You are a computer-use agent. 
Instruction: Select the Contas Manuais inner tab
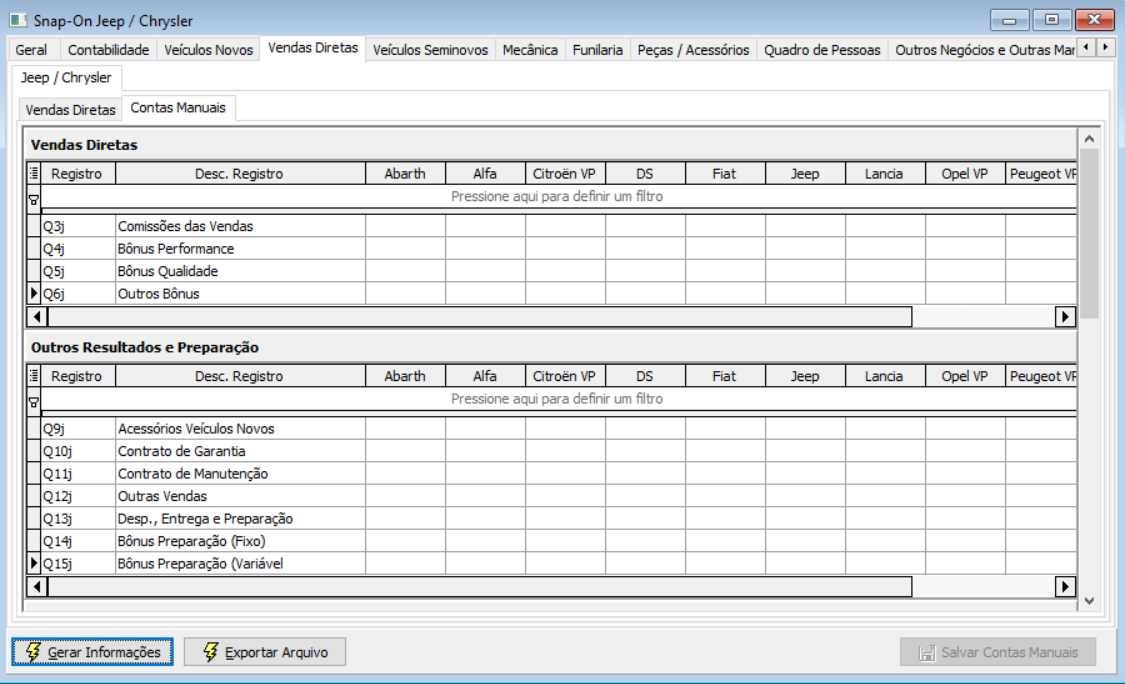[x=178, y=108]
